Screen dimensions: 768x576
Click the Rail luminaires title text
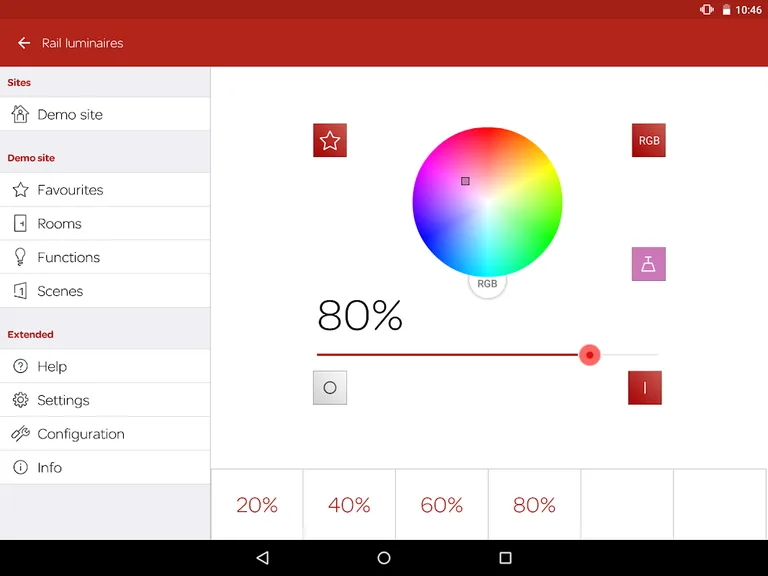pos(82,43)
